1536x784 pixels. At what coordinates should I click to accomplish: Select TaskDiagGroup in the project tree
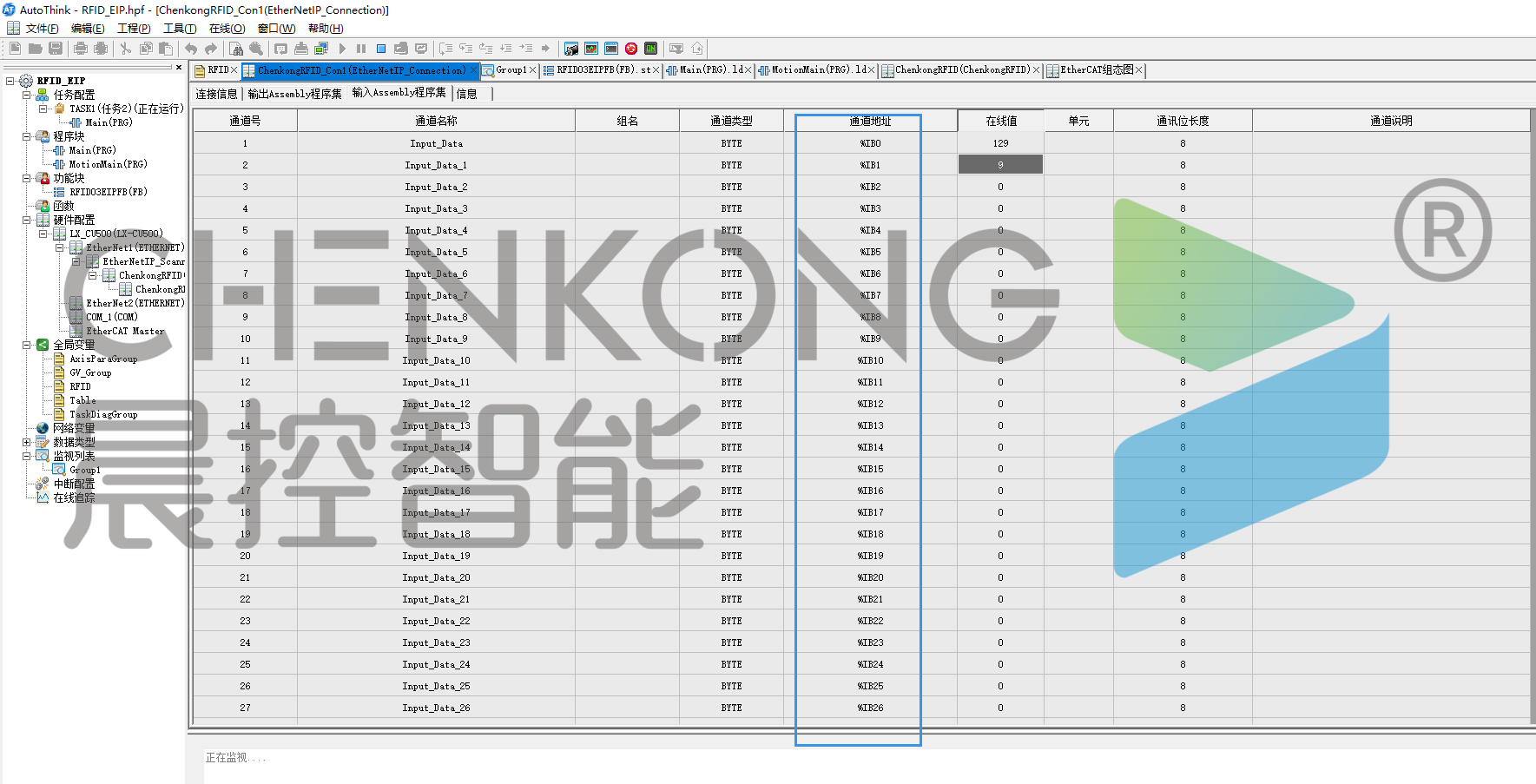103,414
